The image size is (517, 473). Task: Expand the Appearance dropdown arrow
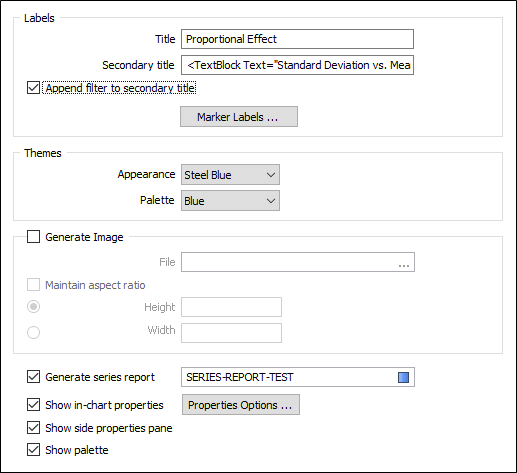[271, 175]
